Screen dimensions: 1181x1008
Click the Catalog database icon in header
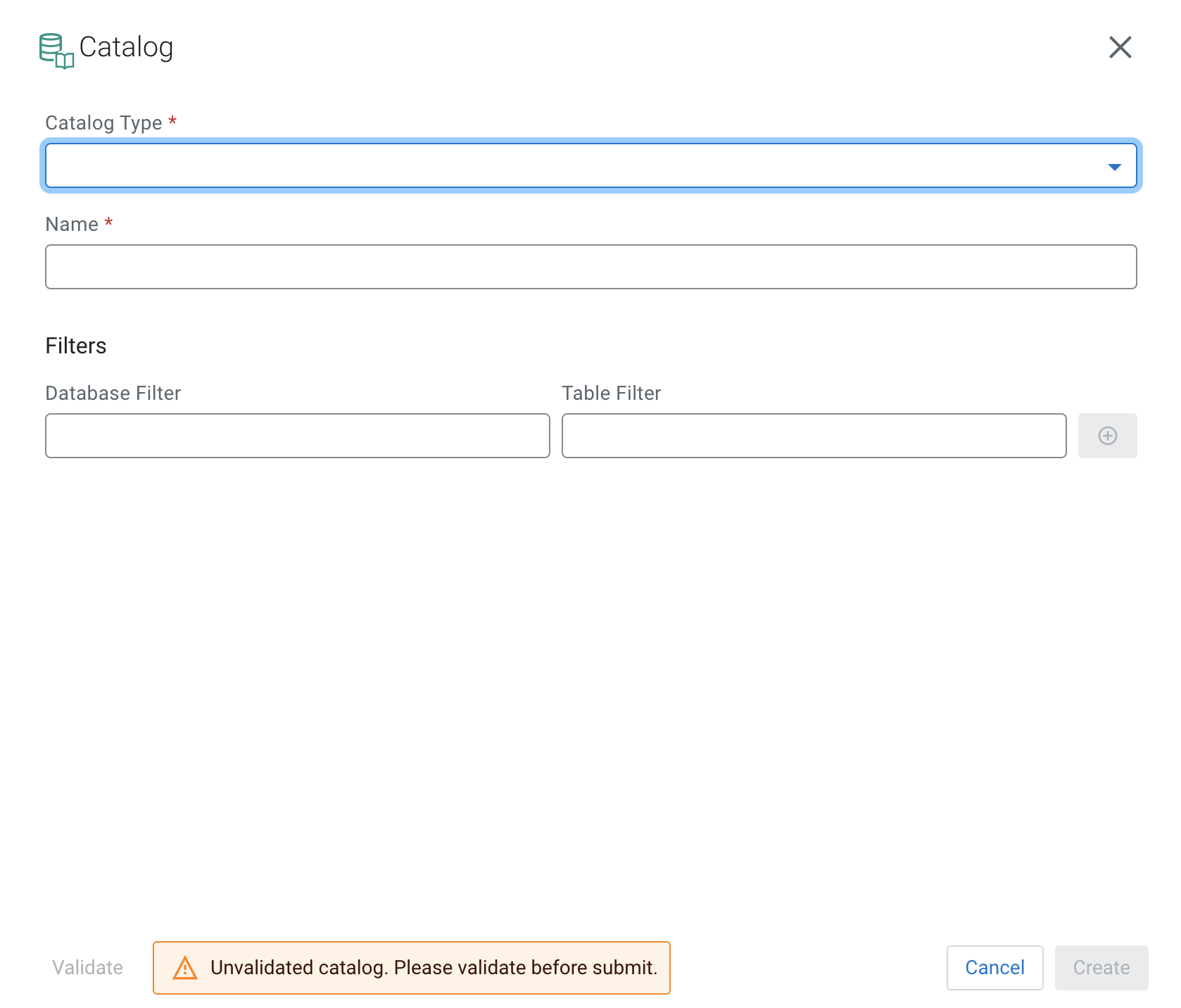(x=56, y=51)
